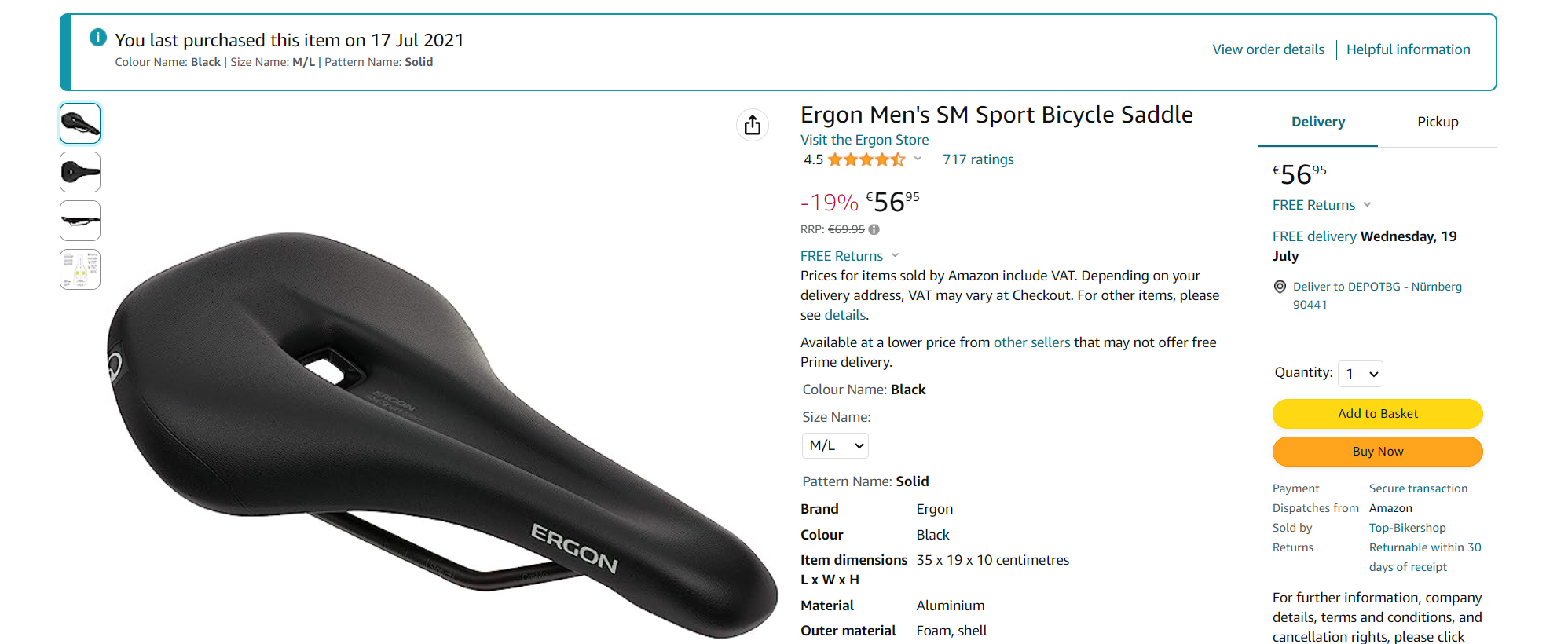Click the info icon in purchase banner
The height and width of the screenshot is (644, 1568).
98,37
